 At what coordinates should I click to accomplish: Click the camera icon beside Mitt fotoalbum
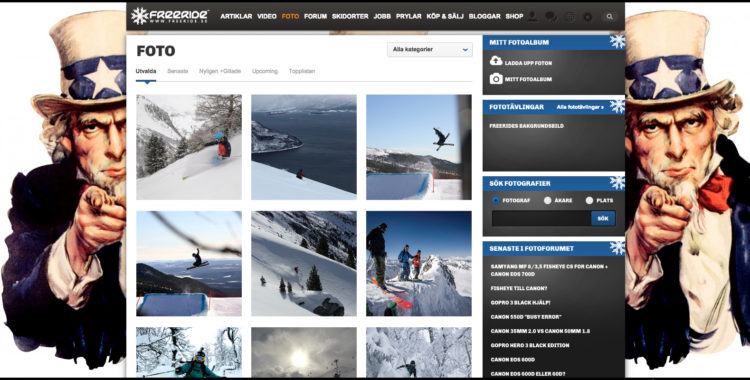coord(496,78)
